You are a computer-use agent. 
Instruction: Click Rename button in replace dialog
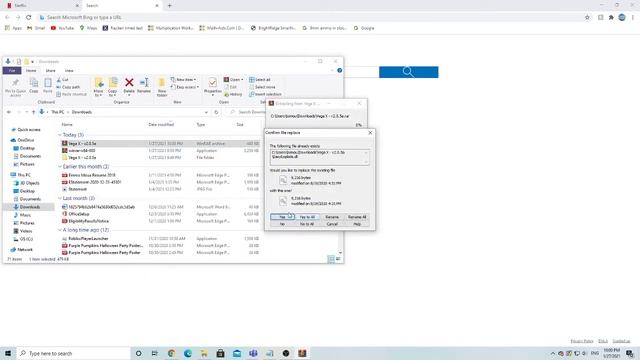coord(332,217)
